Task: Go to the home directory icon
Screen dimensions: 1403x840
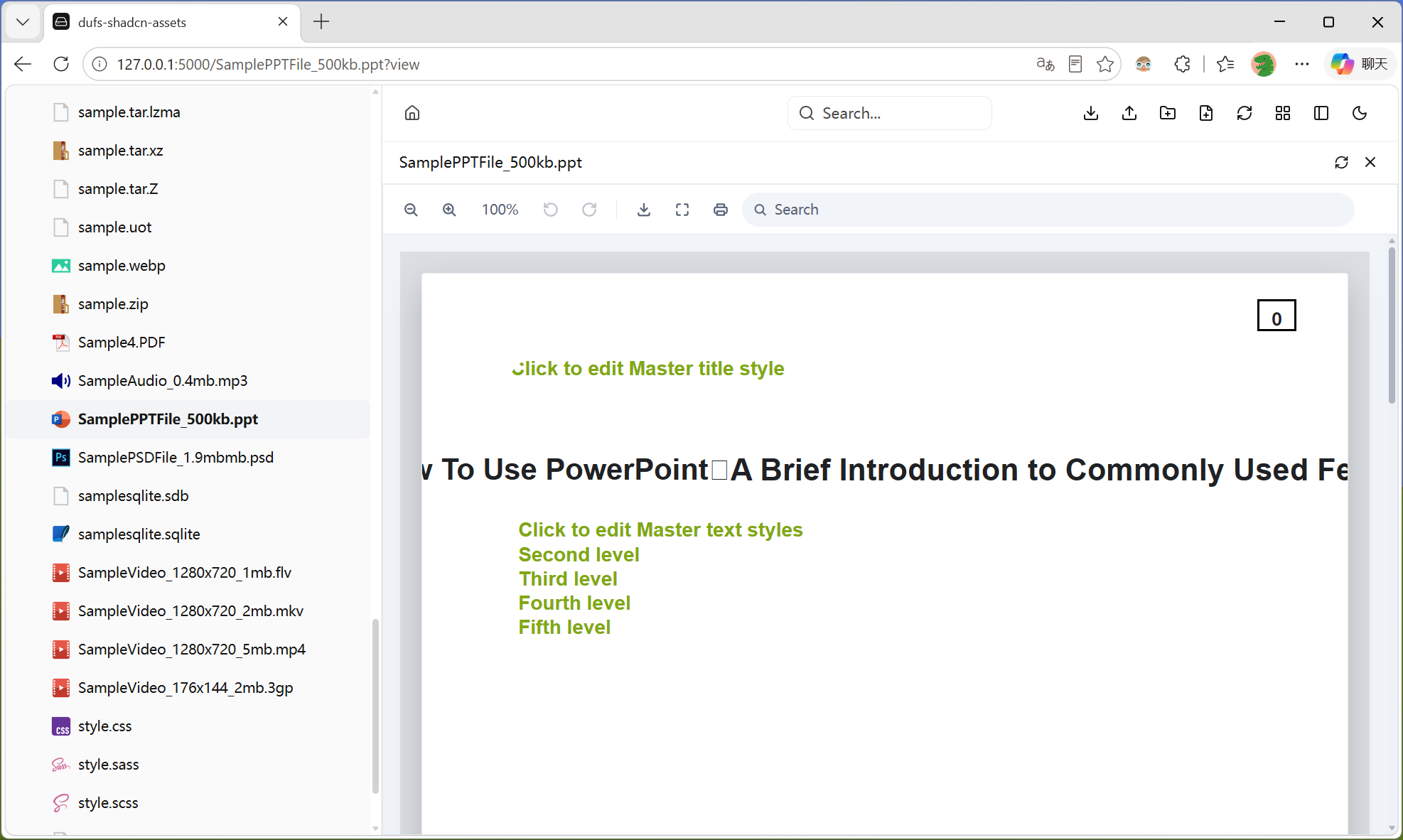Action: tap(412, 113)
